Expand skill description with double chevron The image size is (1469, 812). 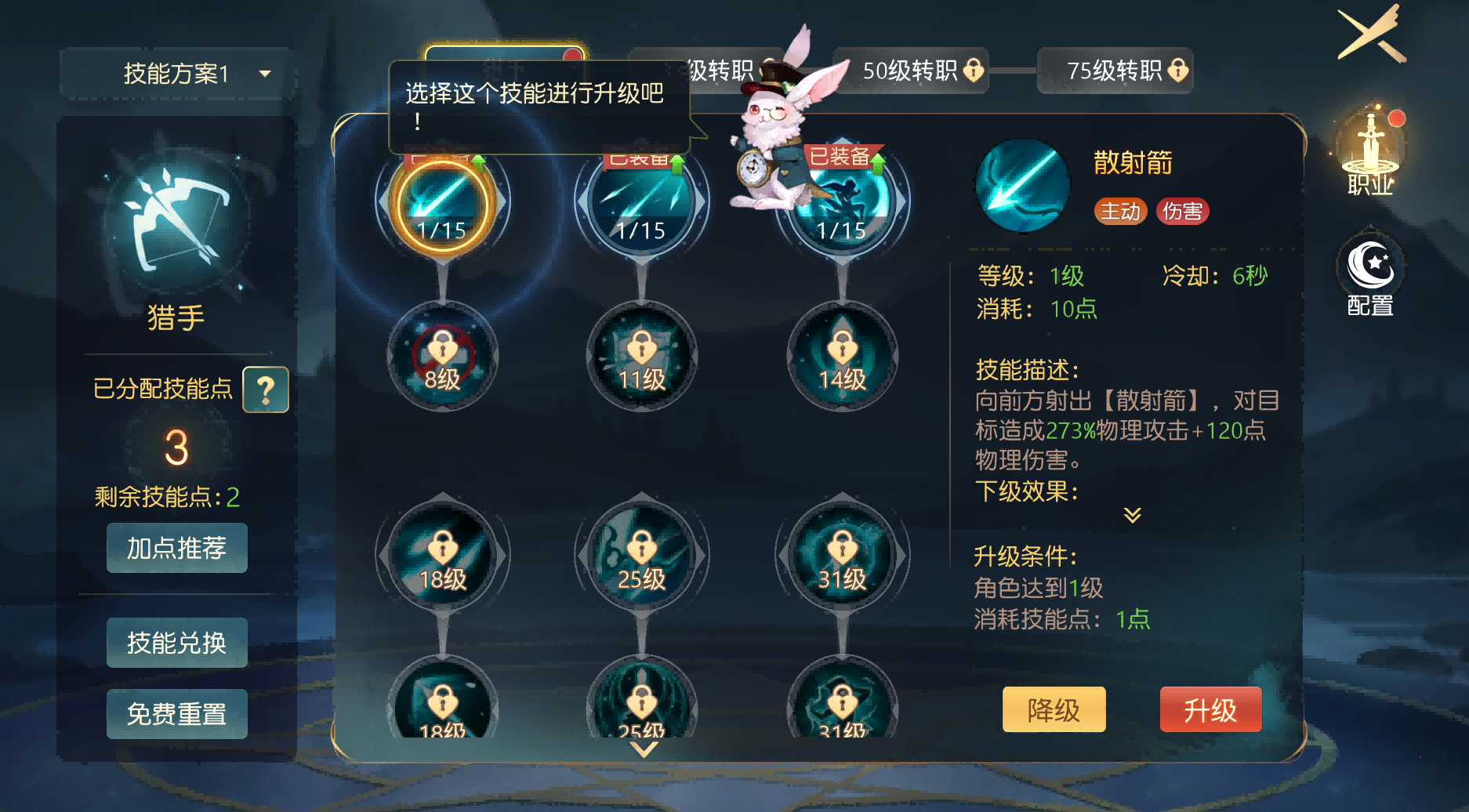click(1132, 515)
